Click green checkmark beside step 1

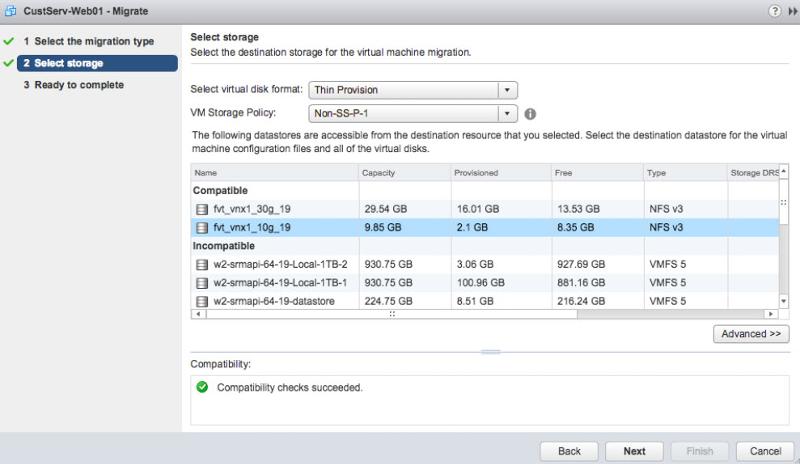9,41
